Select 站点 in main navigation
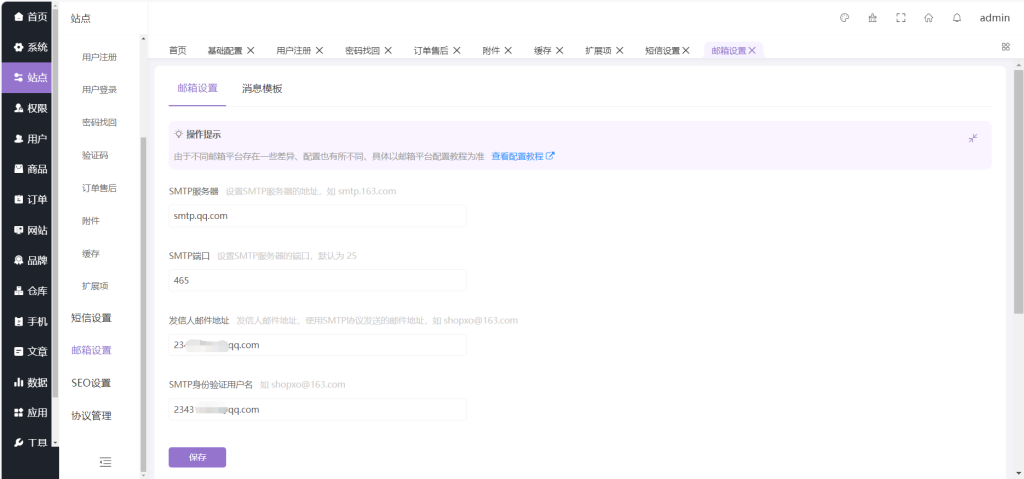The image size is (1024, 479). (26, 78)
